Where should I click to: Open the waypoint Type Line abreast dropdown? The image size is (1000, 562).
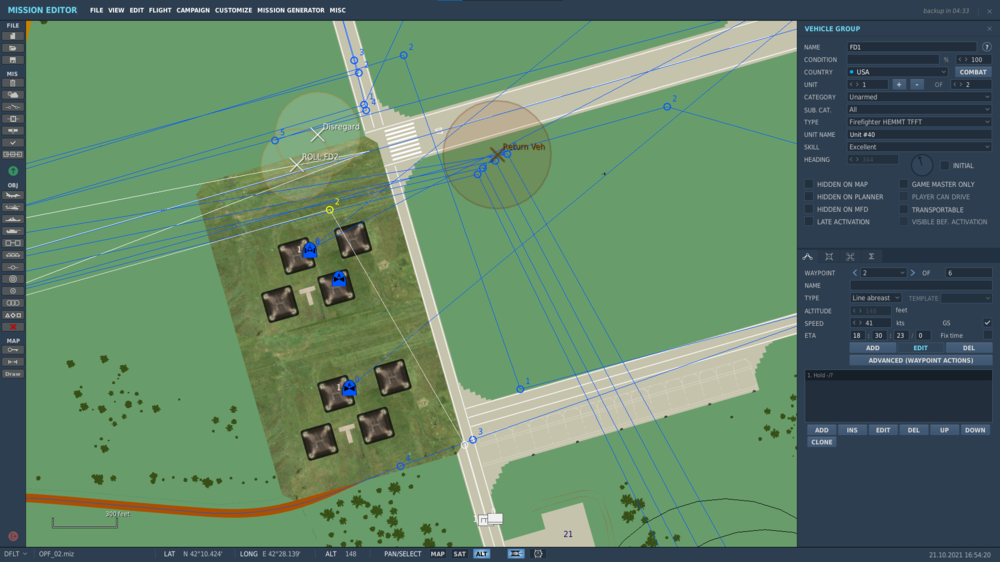click(876, 298)
